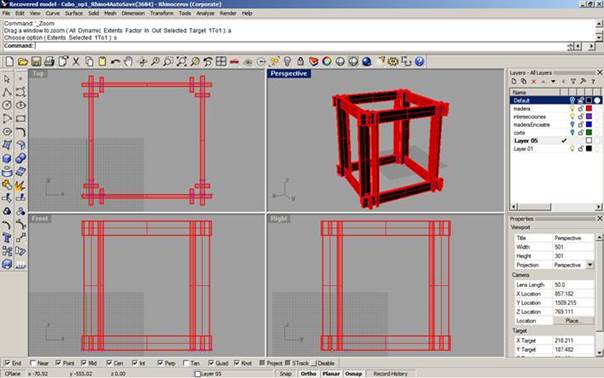604x378 pixels.
Task: Select the Explode tool in sidebar
Action: [20, 185]
